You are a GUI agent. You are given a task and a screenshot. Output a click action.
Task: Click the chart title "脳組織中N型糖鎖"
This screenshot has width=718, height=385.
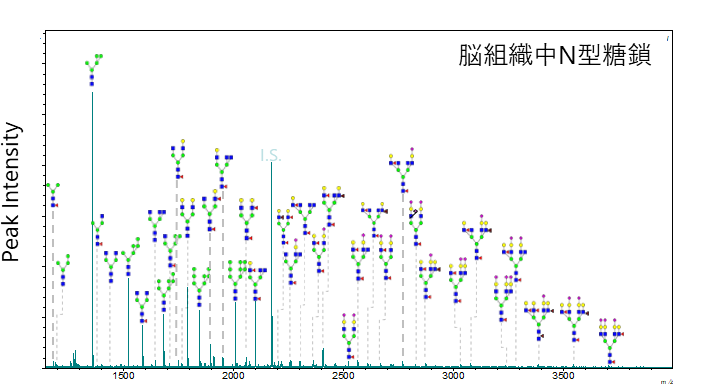pos(555,55)
